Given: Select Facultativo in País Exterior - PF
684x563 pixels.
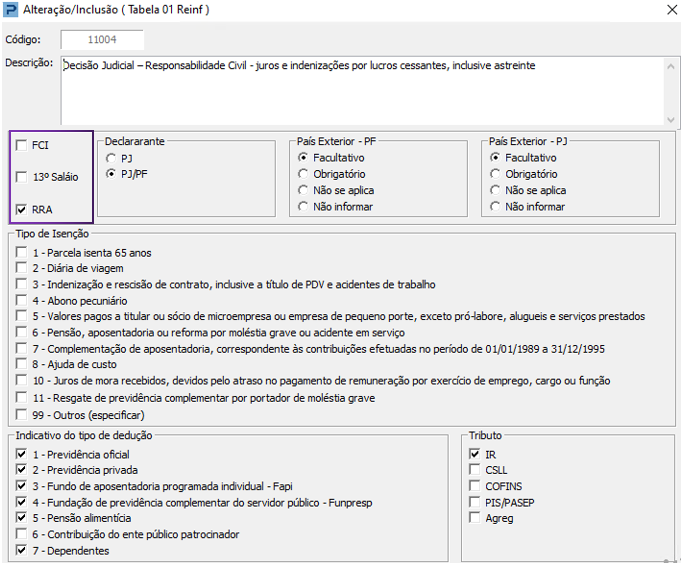Looking at the screenshot, I should coord(303,157).
